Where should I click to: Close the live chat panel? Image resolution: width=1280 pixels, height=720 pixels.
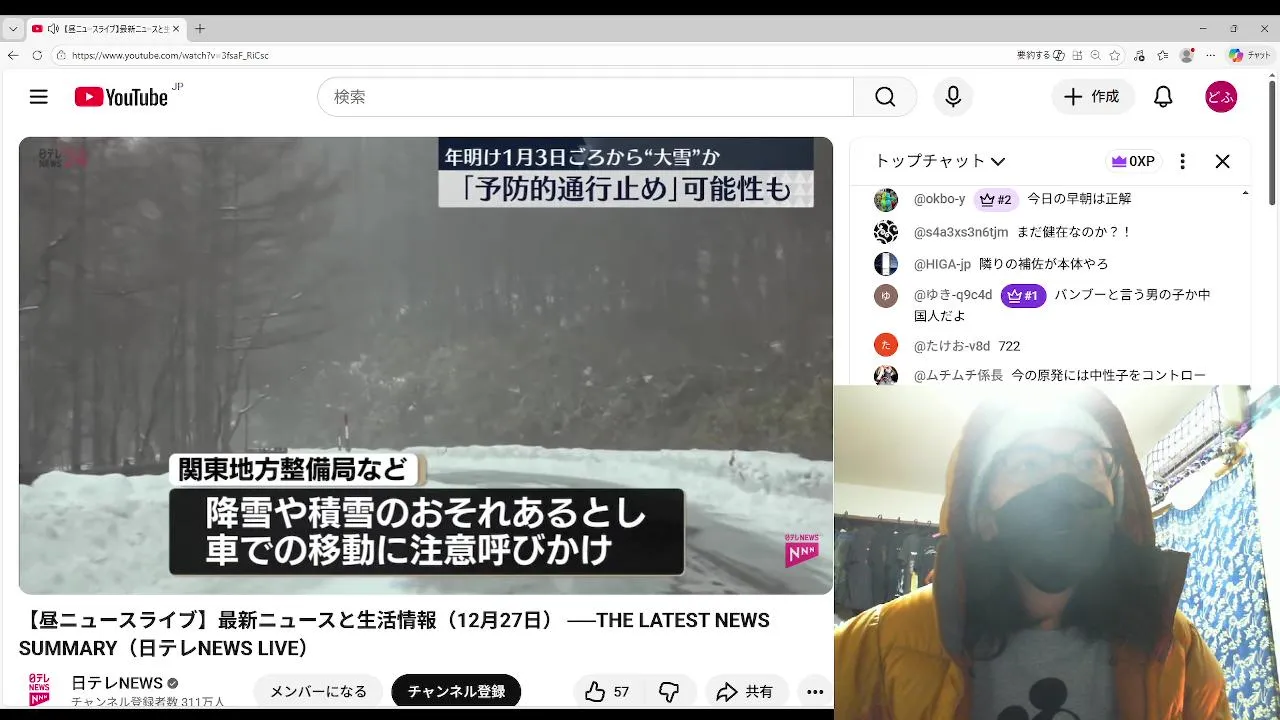click(1222, 161)
